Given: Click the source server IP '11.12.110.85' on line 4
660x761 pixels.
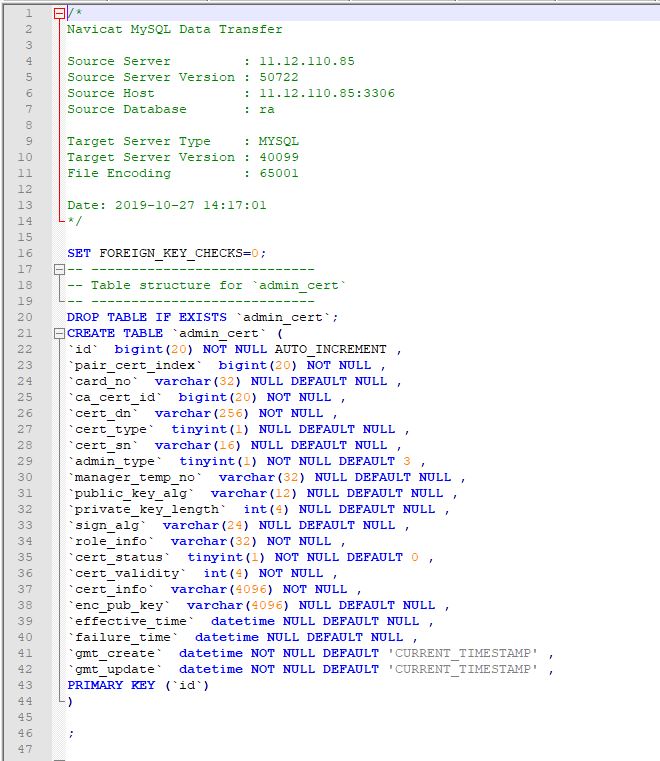Looking at the screenshot, I should [x=307, y=61].
